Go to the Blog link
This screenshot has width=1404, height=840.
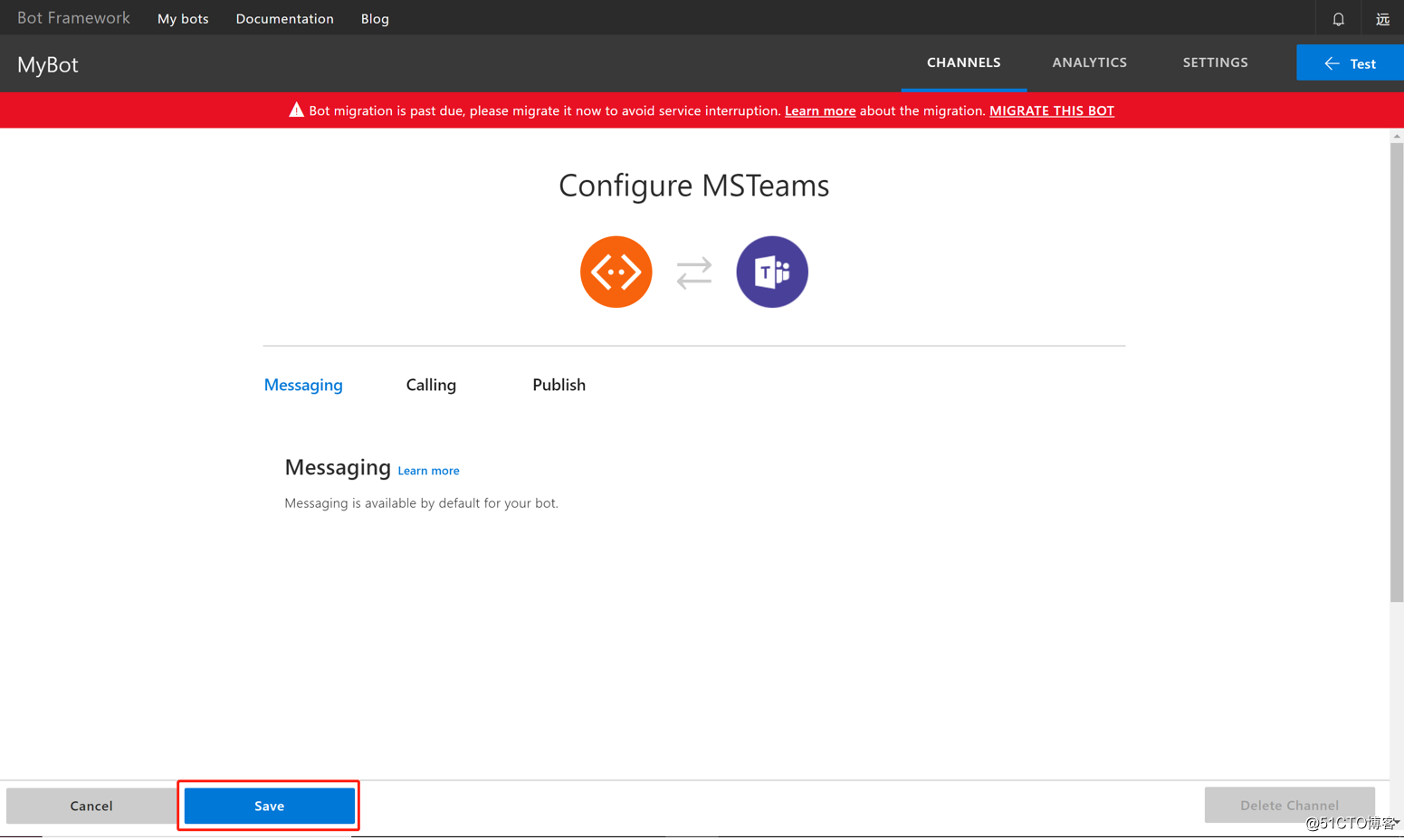[x=375, y=18]
